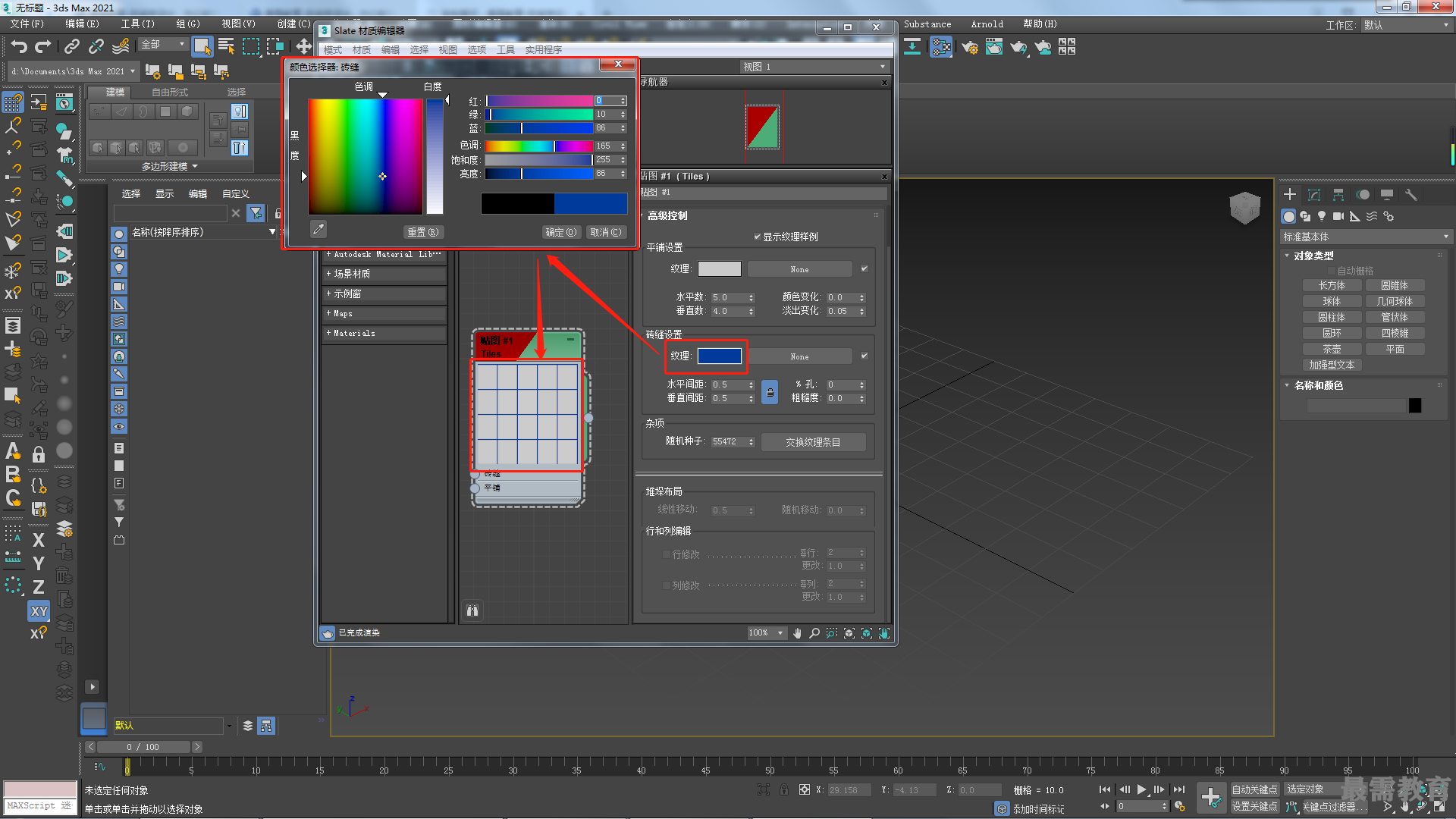Open the 视图 1 view dropdown
Screen dimensions: 1456x819
click(814, 67)
